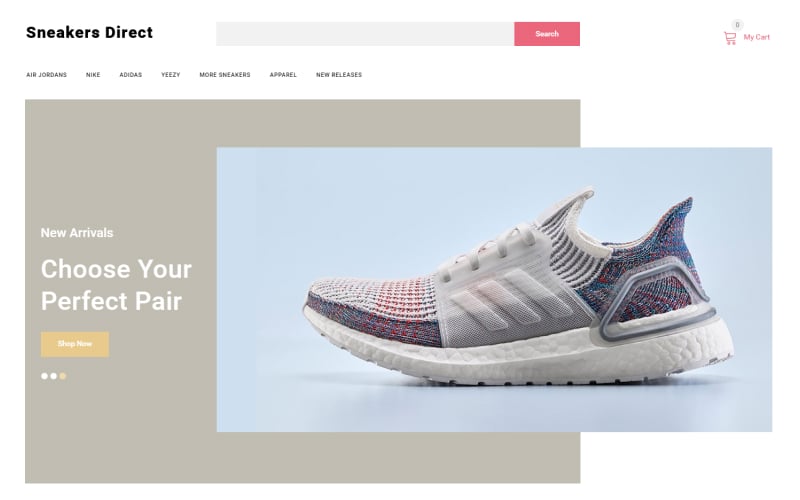Open the Air Jordans menu
800x500 pixels.
pos(46,74)
